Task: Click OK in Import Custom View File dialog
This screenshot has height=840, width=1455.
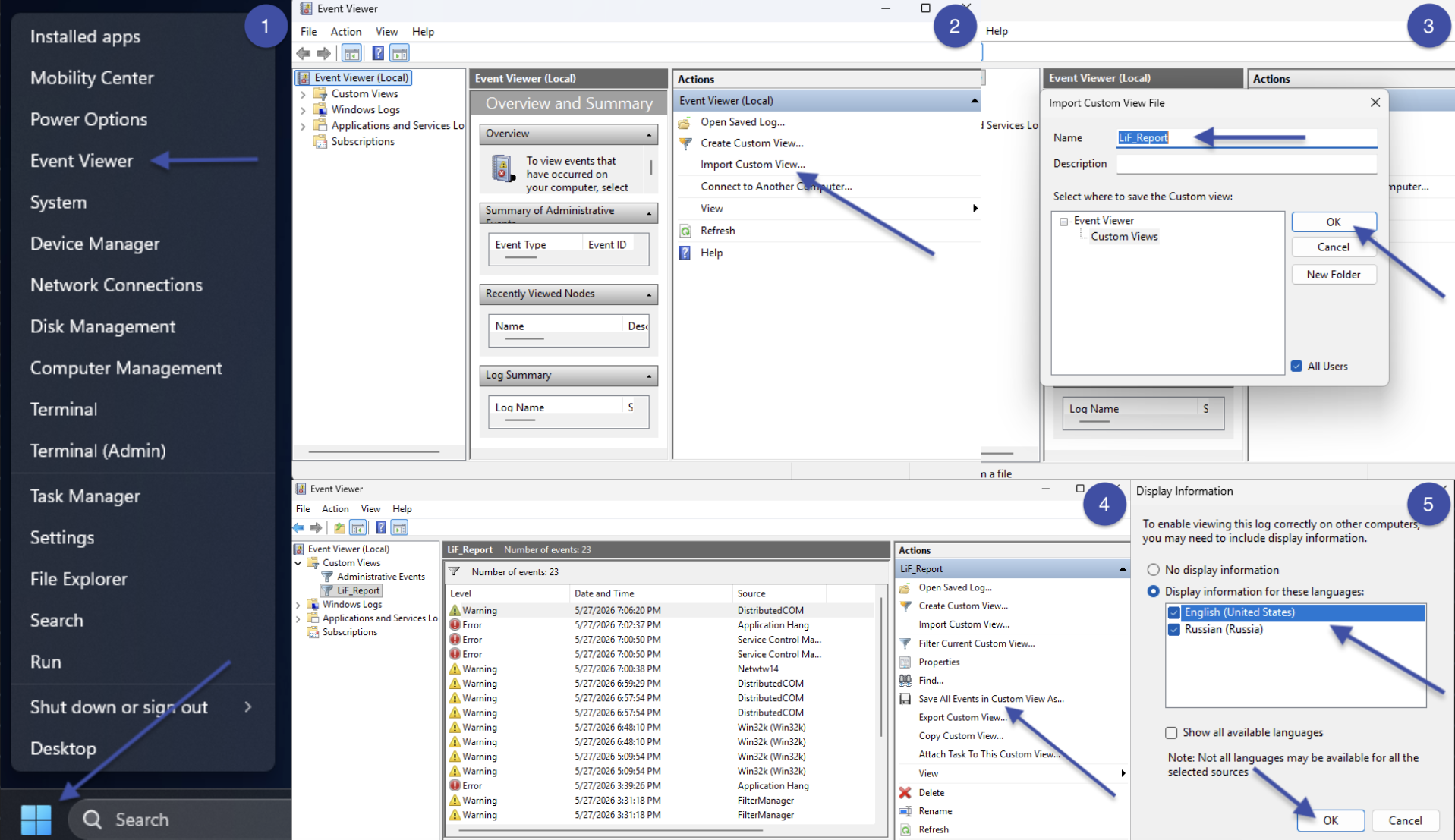Action: 1334,222
